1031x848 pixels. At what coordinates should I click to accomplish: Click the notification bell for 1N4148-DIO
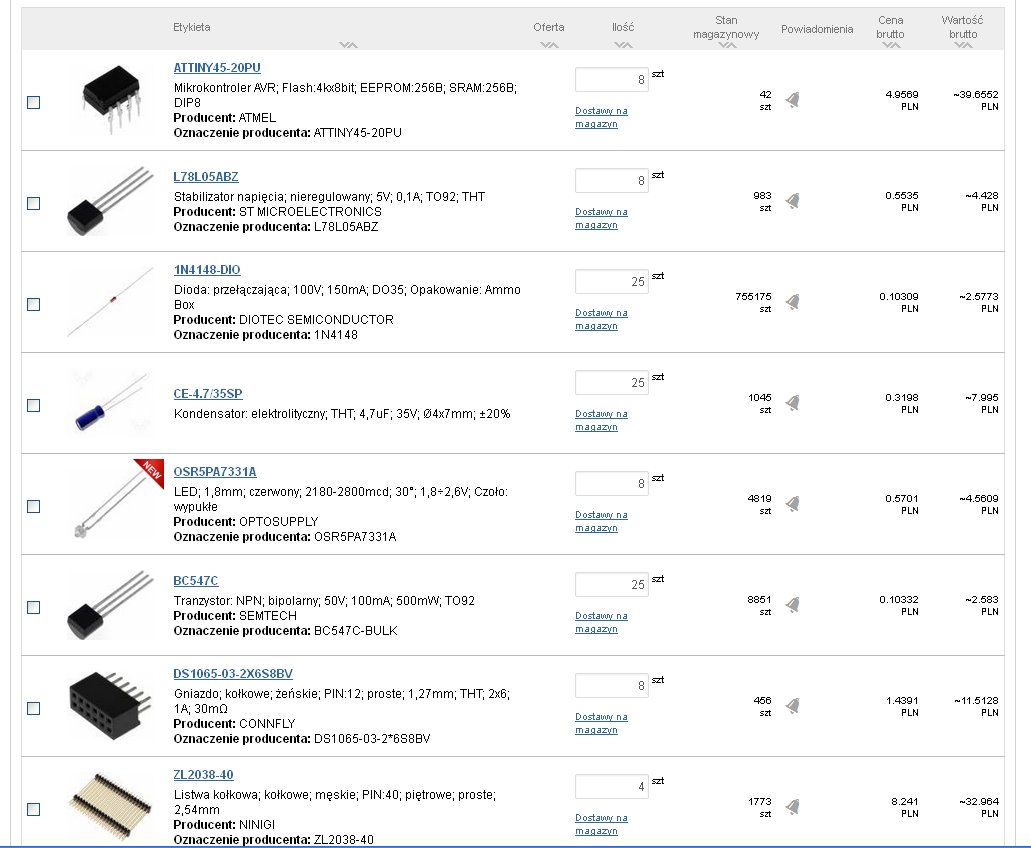coord(793,302)
